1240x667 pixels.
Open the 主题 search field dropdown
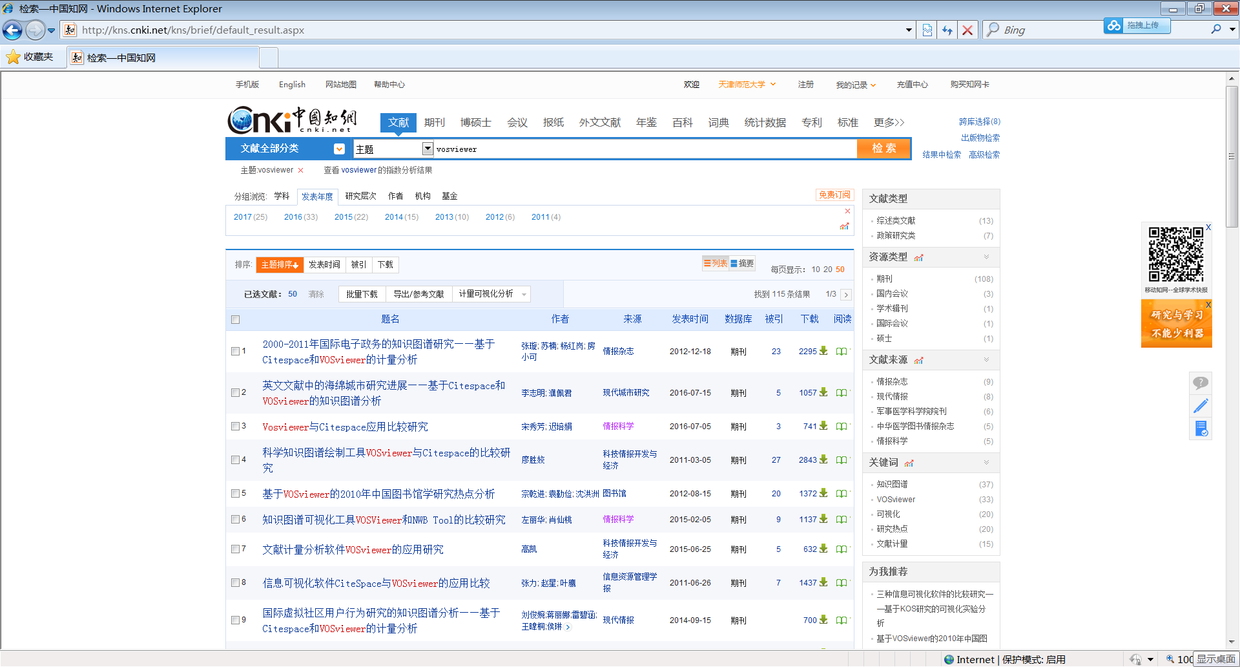pos(428,147)
